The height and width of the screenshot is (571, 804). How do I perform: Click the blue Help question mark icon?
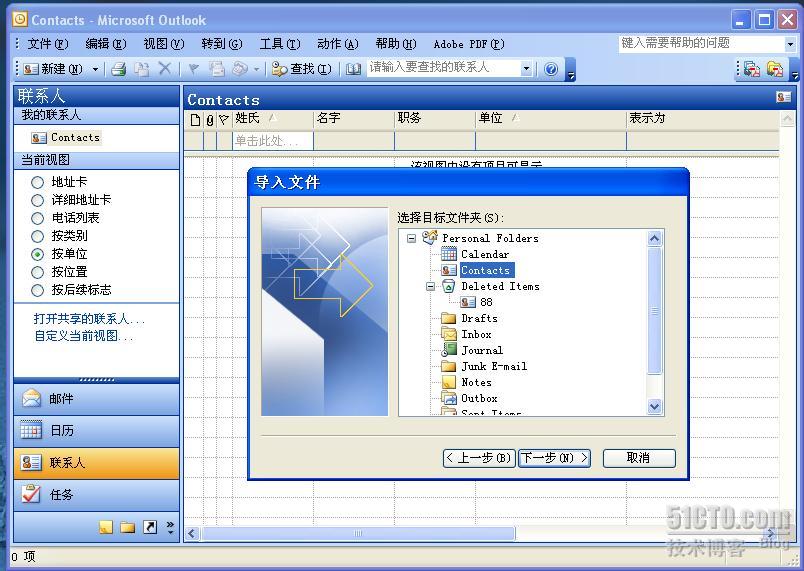click(551, 69)
